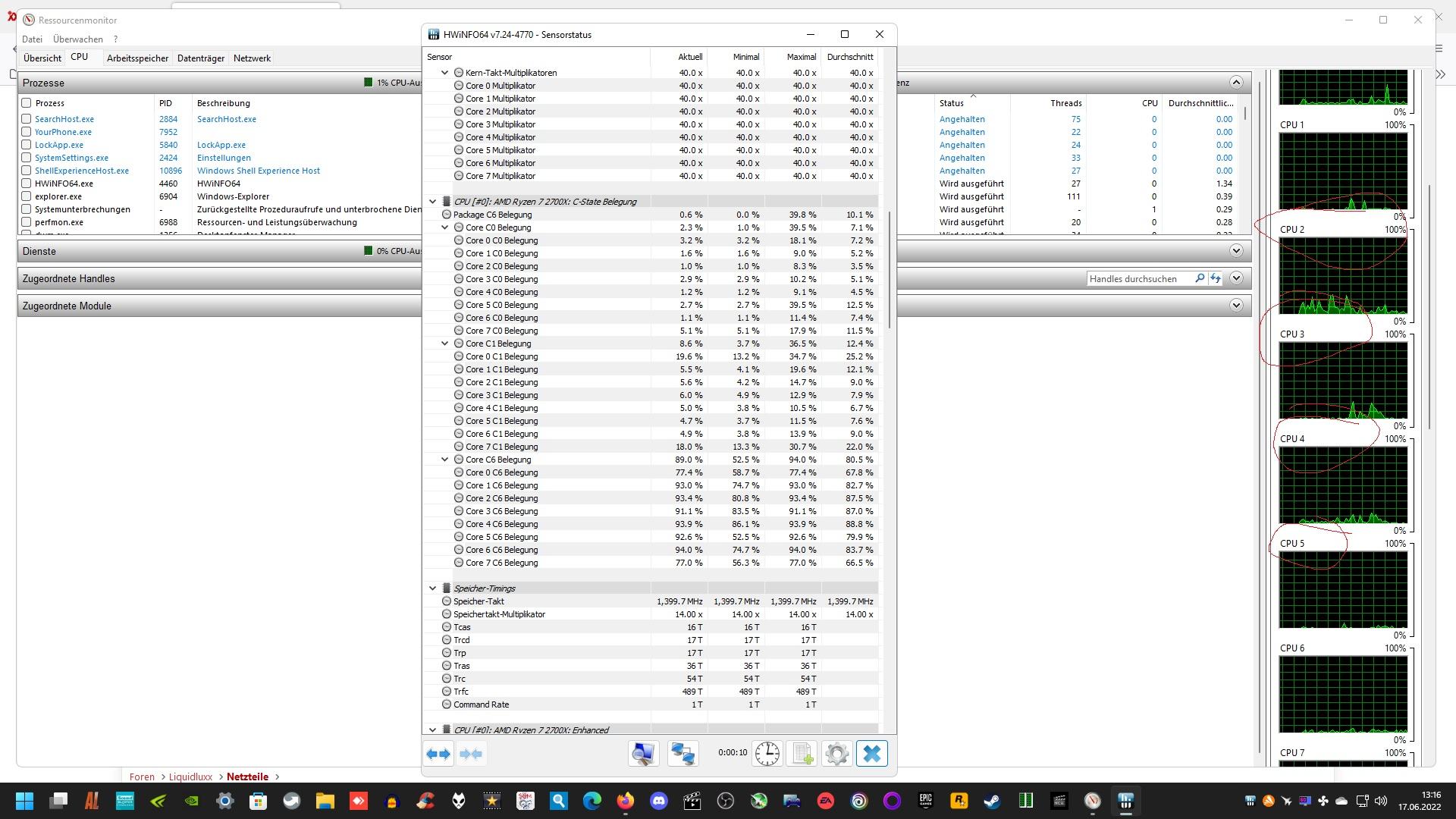The image size is (1456, 819).
Task: Start logging with the sheet plus icon
Action: point(802,754)
